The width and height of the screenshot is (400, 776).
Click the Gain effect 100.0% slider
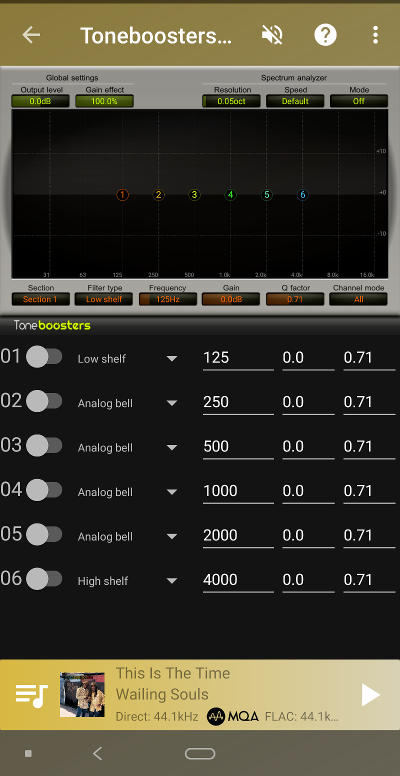[104, 101]
